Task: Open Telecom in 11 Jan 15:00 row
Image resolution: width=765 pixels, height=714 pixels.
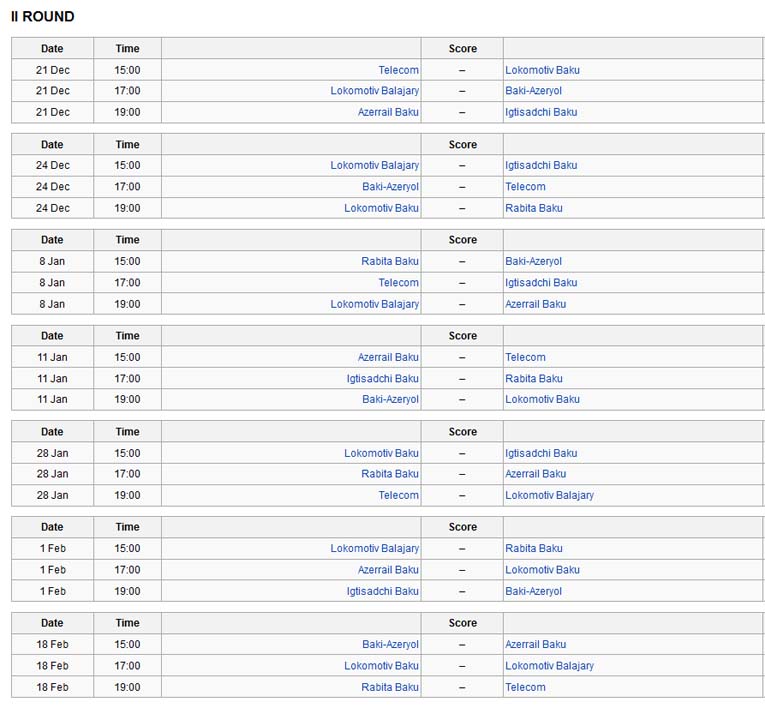Action: pyautogui.click(x=525, y=358)
